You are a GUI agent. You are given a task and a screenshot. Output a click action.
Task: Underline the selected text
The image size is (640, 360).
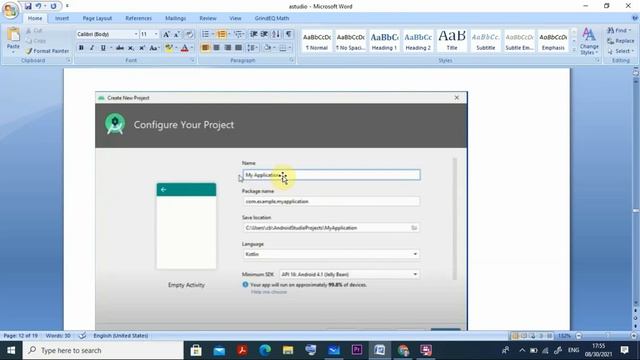click(103, 48)
